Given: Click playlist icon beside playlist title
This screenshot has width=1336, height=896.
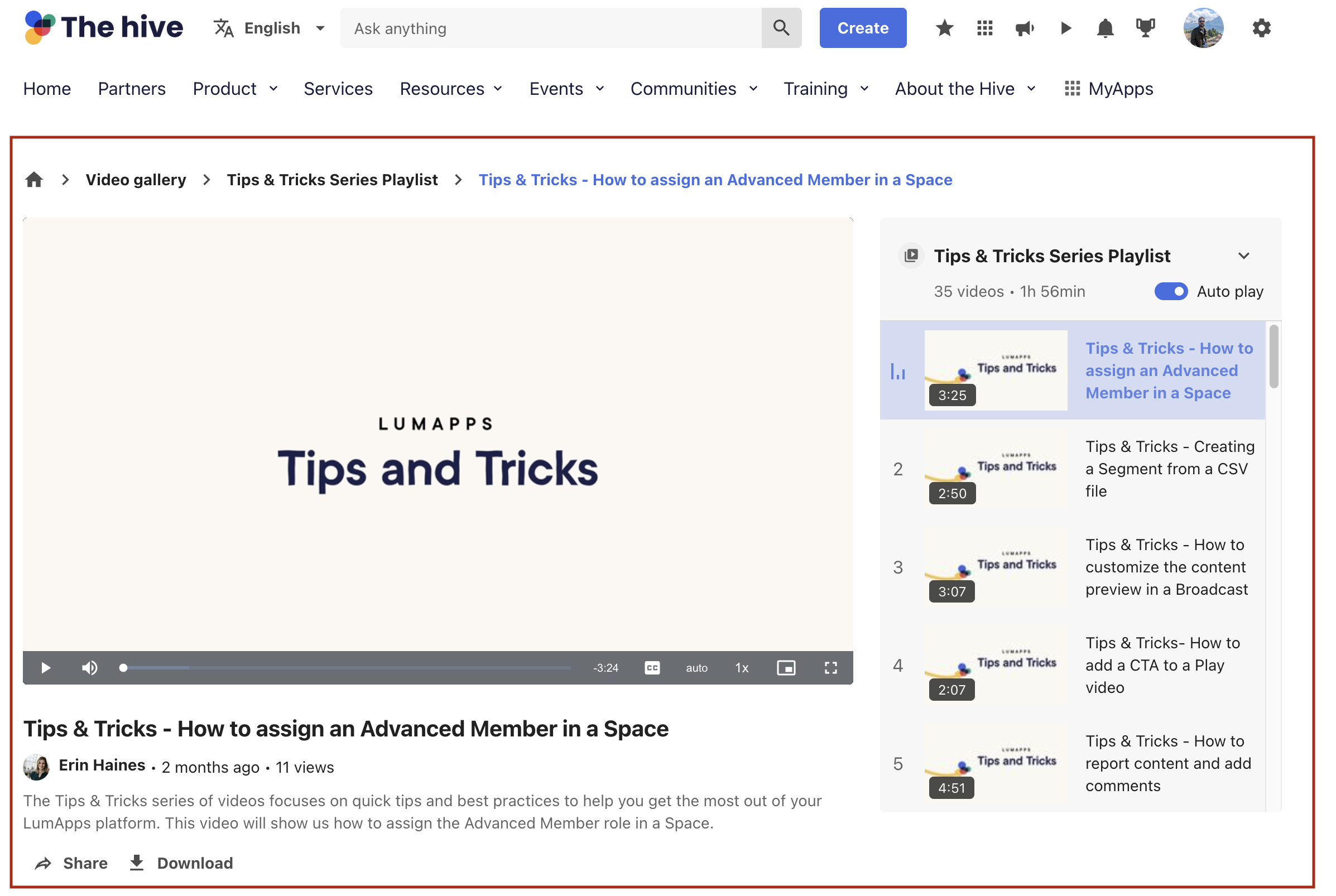Looking at the screenshot, I should tap(911, 256).
